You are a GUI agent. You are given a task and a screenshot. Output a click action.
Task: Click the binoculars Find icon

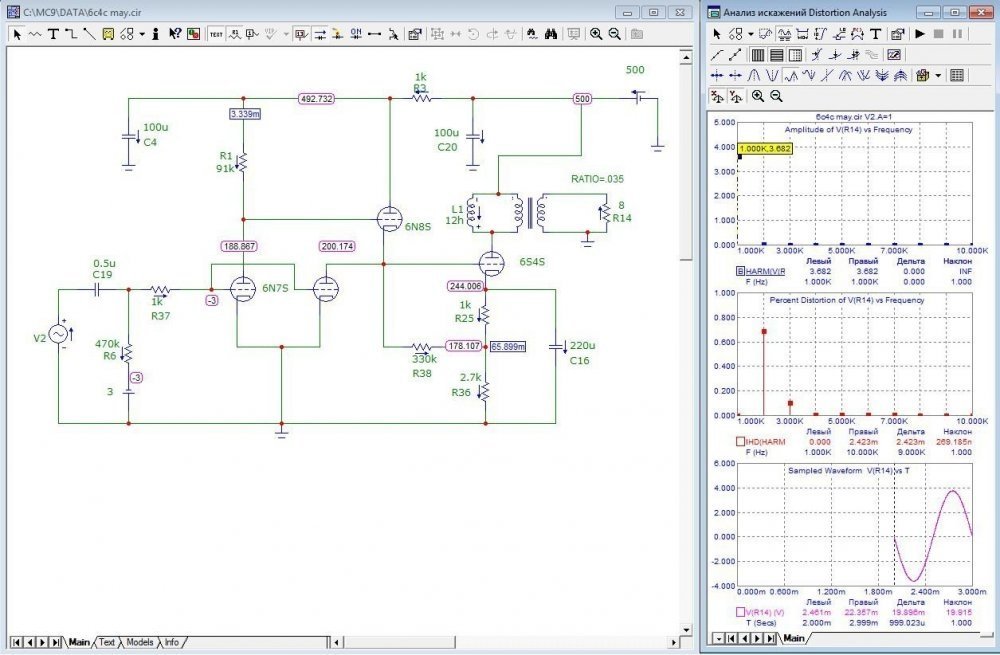coord(550,34)
